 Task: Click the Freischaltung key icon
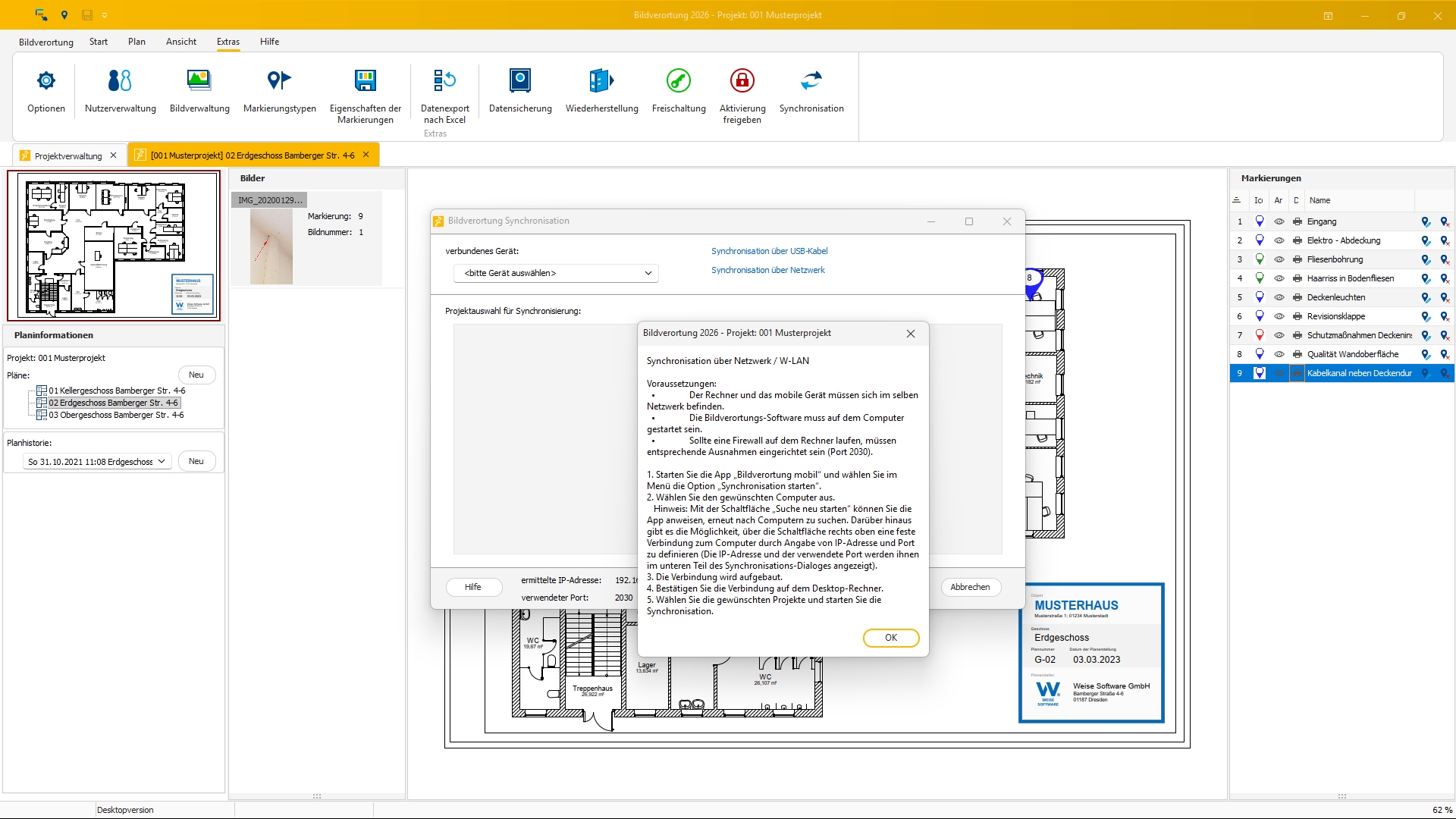(x=679, y=80)
